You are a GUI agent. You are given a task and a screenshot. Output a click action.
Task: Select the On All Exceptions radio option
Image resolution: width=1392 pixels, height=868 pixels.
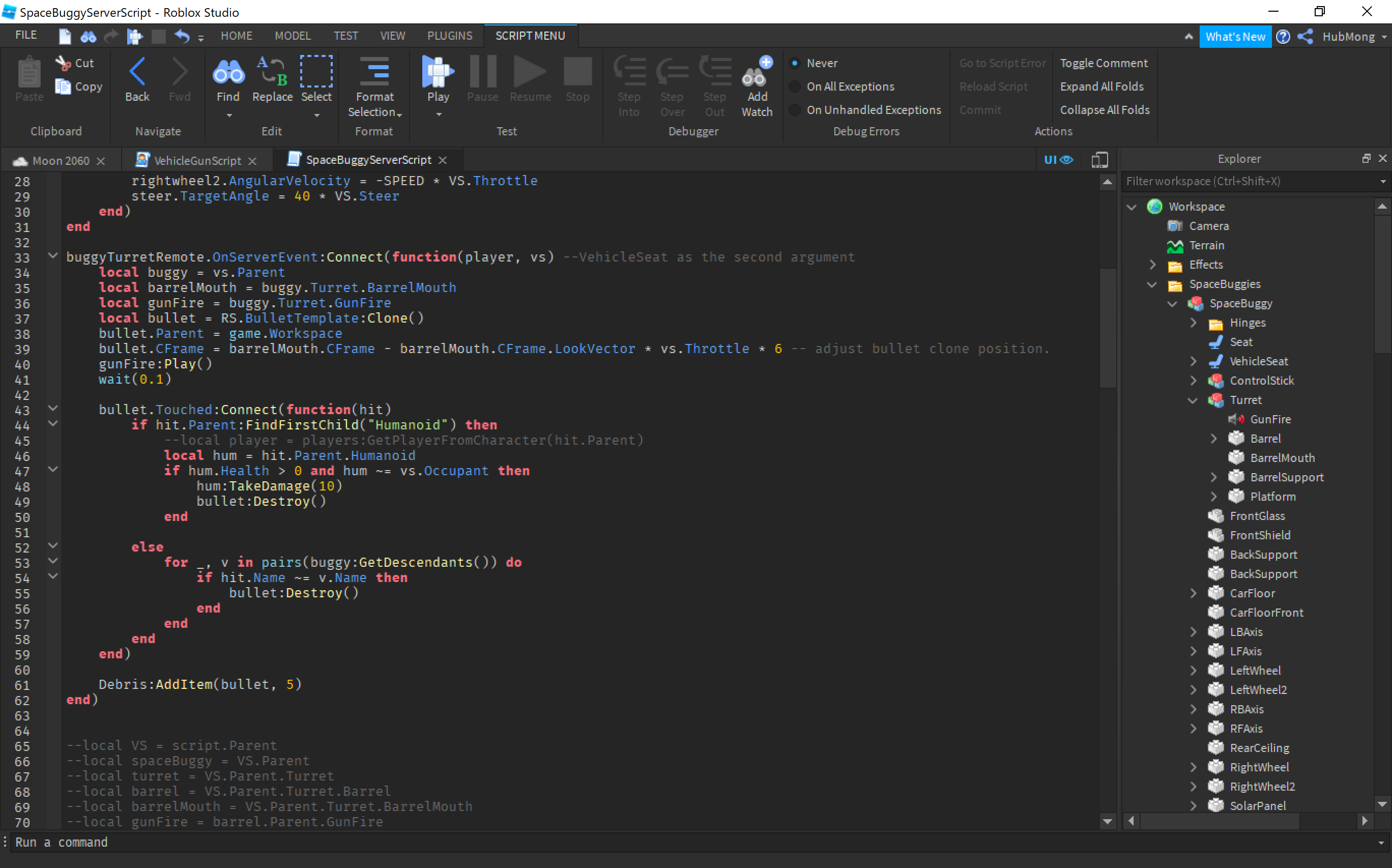[795, 86]
